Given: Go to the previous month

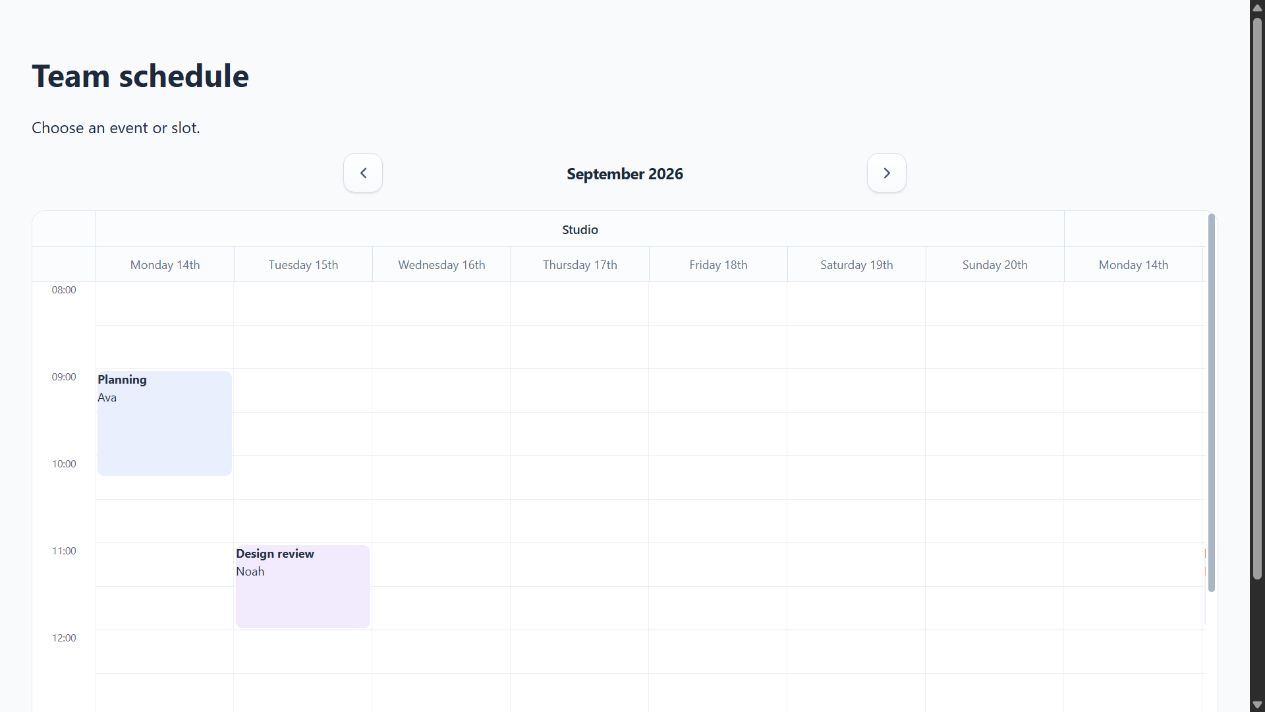Looking at the screenshot, I should coord(363,173).
